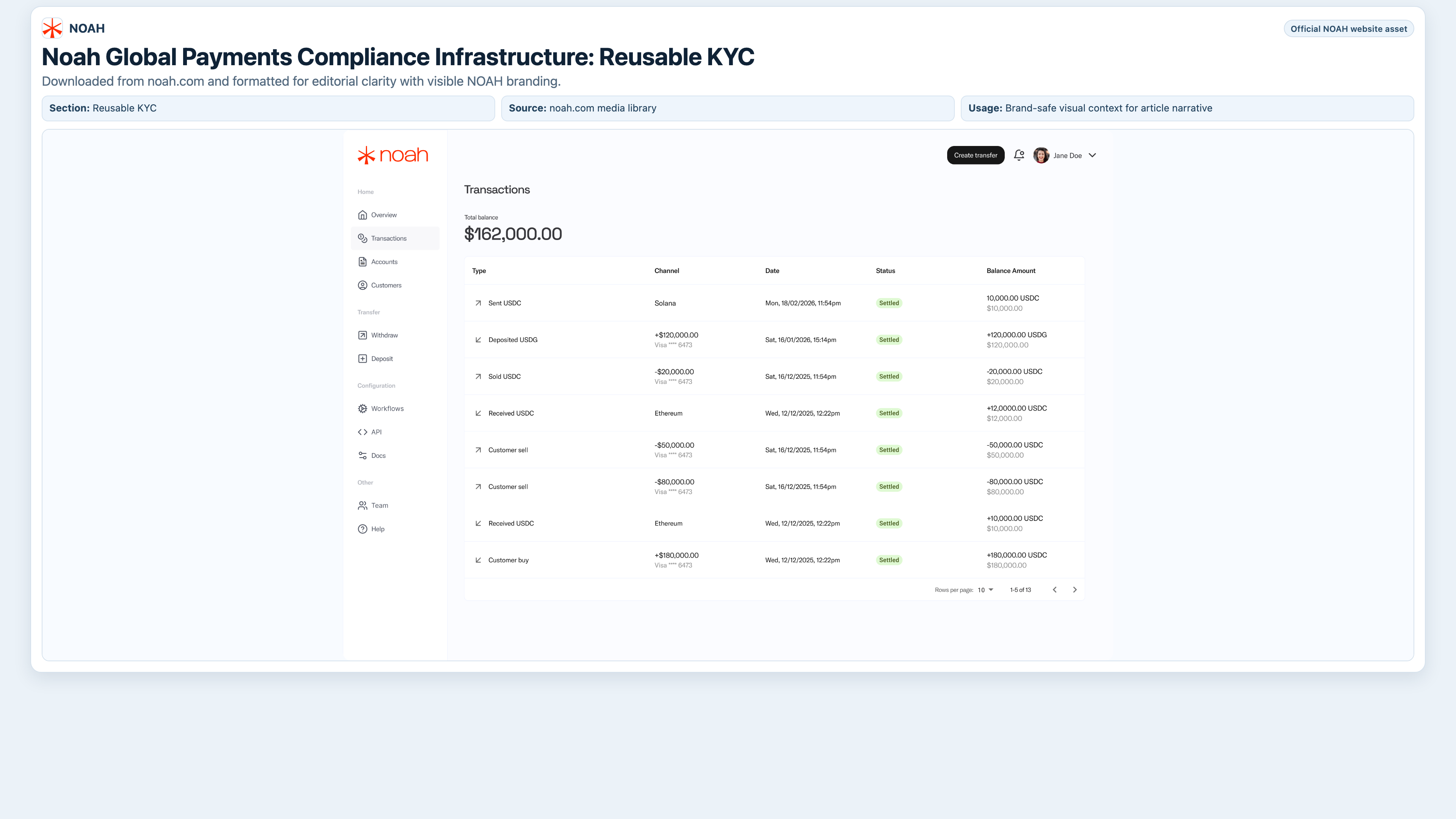Open the rows per page dropdown
Viewport: 1456px width, 819px height.
coord(985,590)
